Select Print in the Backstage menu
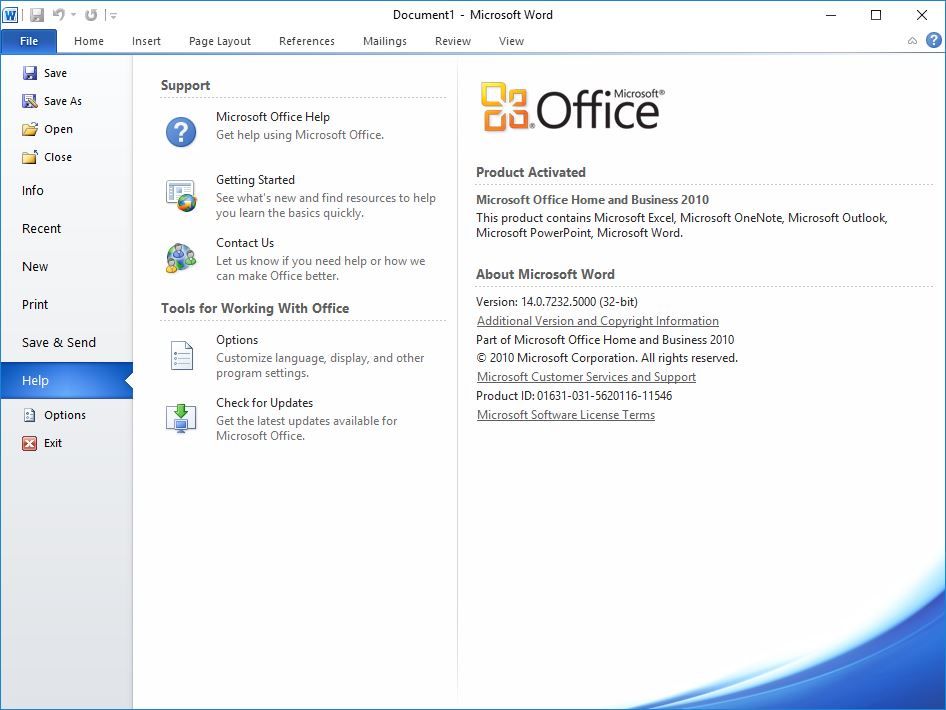The width and height of the screenshot is (946, 710). click(x=66, y=305)
